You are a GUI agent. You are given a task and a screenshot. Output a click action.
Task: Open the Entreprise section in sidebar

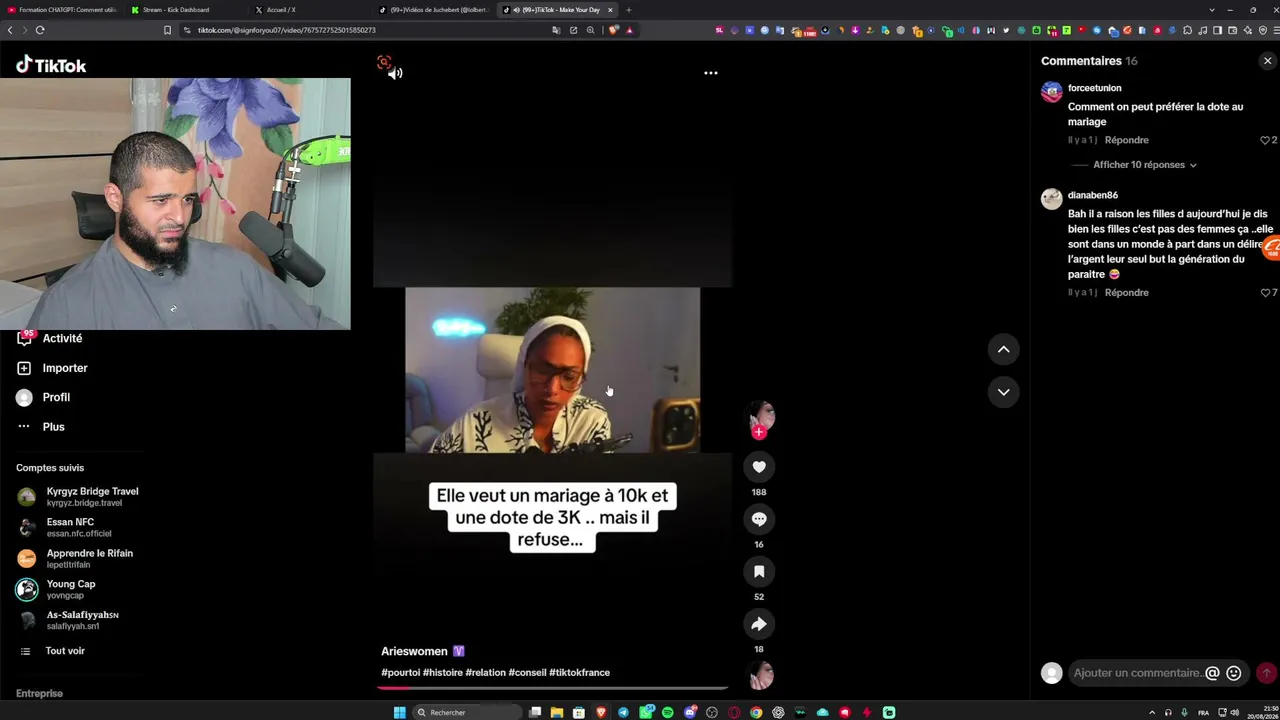pos(39,693)
